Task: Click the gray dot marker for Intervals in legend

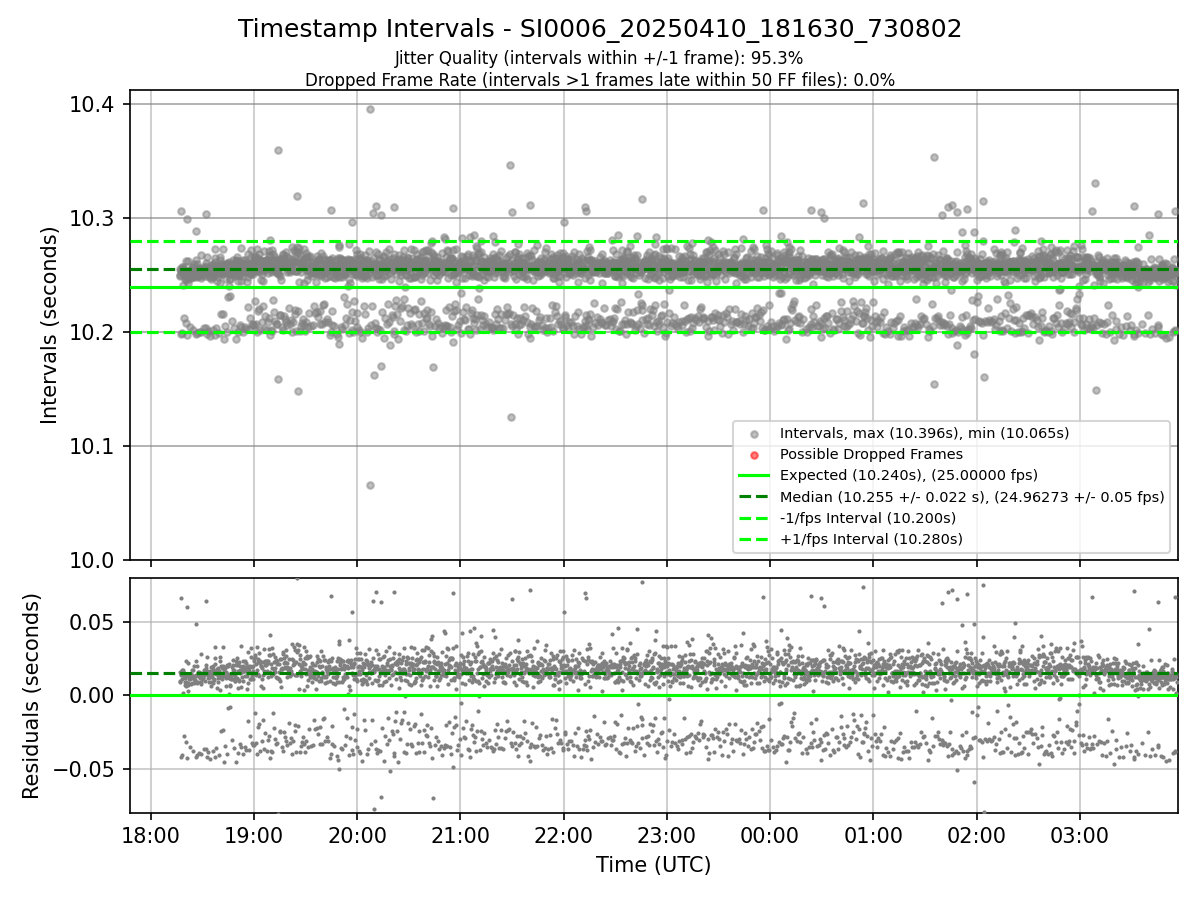Action: [754, 434]
